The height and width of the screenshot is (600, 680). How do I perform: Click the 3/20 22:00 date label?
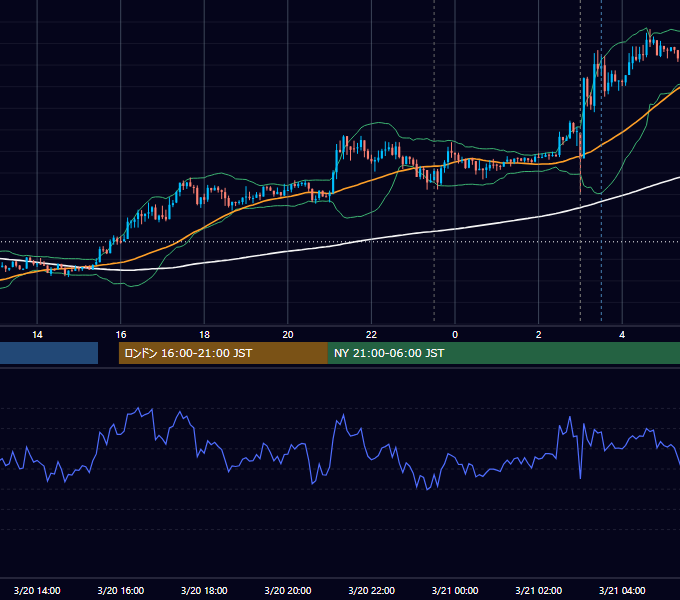pyautogui.click(x=372, y=590)
